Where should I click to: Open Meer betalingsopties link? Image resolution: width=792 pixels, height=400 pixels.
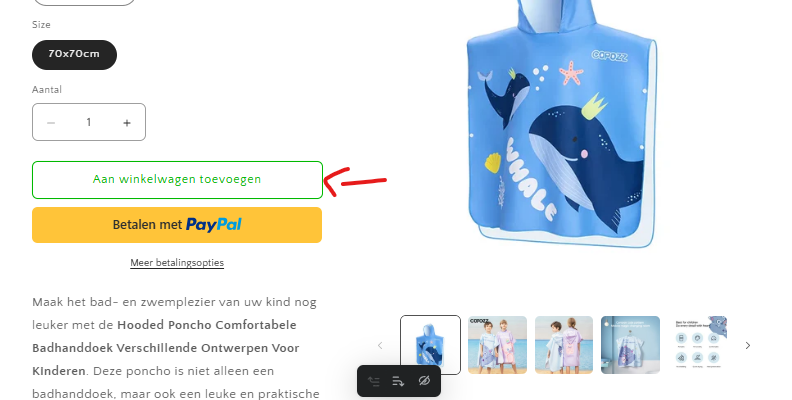[177, 263]
